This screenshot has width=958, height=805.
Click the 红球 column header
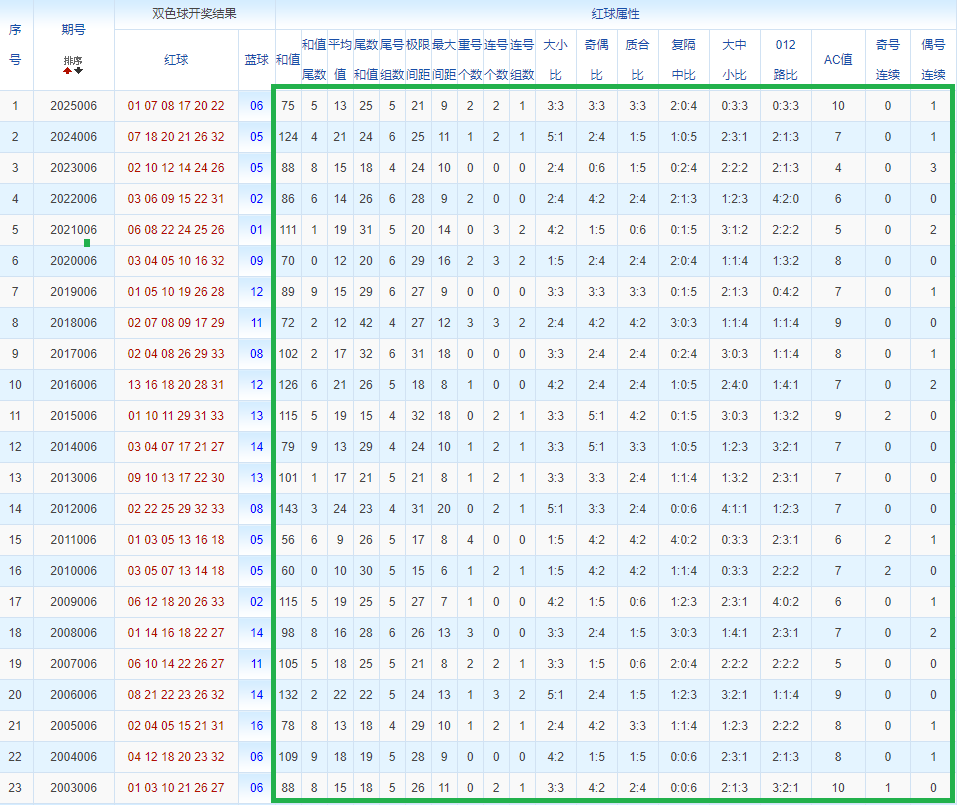(x=176, y=60)
